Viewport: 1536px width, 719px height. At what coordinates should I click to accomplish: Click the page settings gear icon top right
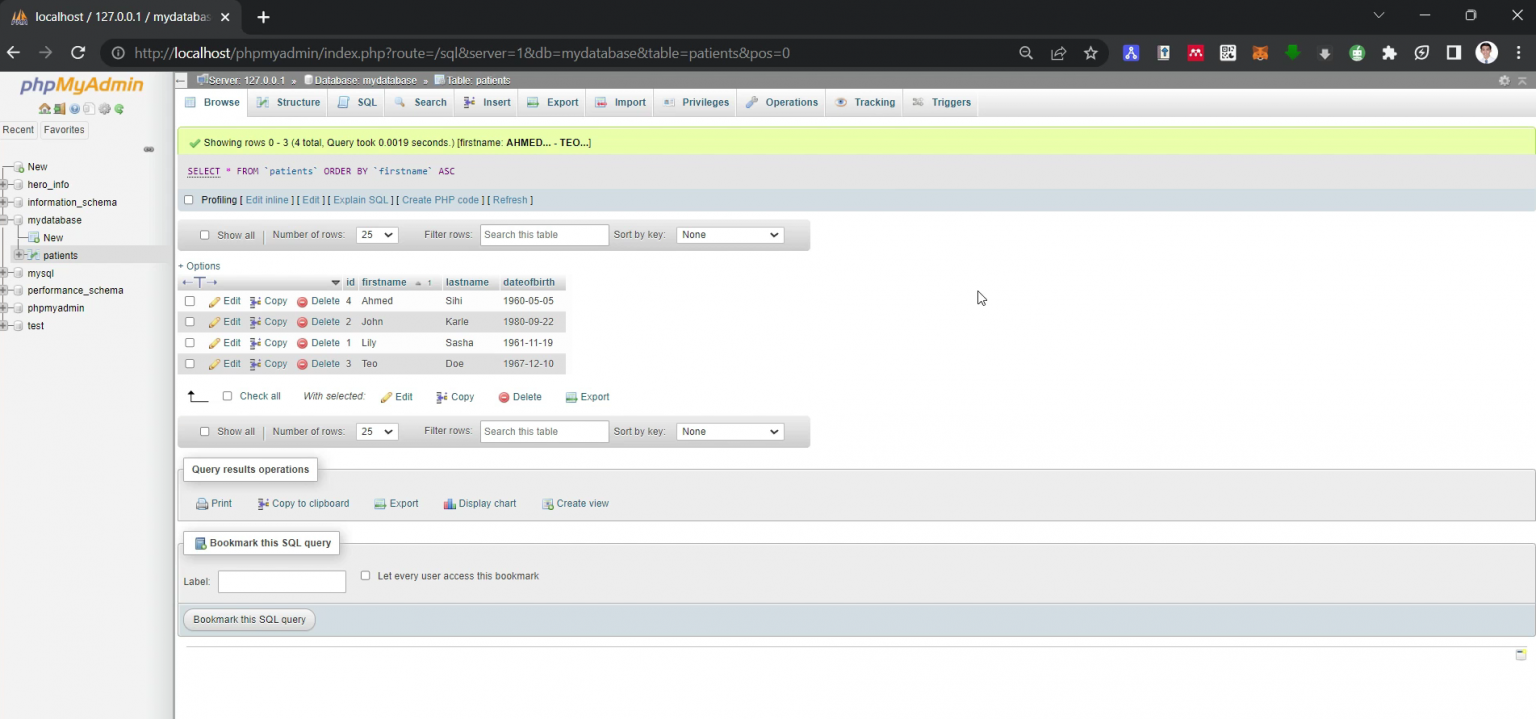click(x=1503, y=80)
